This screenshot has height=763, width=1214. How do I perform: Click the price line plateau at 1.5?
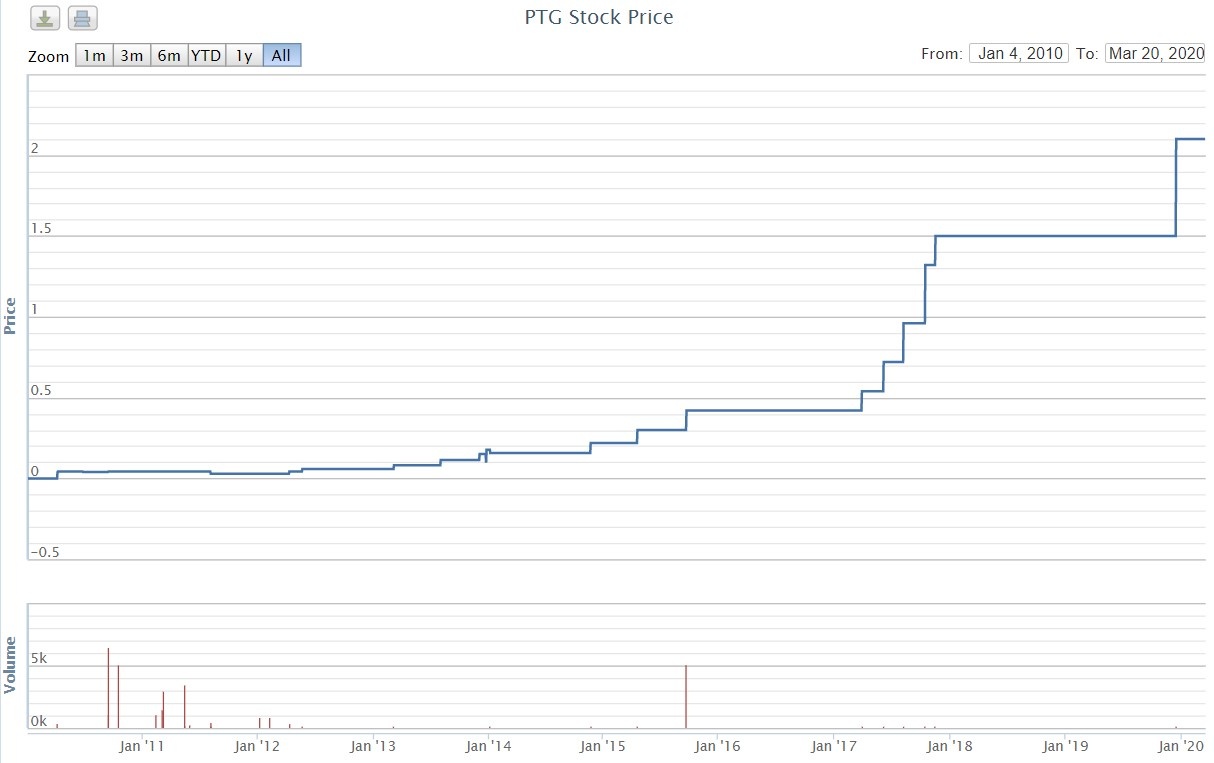(x=1050, y=236)
